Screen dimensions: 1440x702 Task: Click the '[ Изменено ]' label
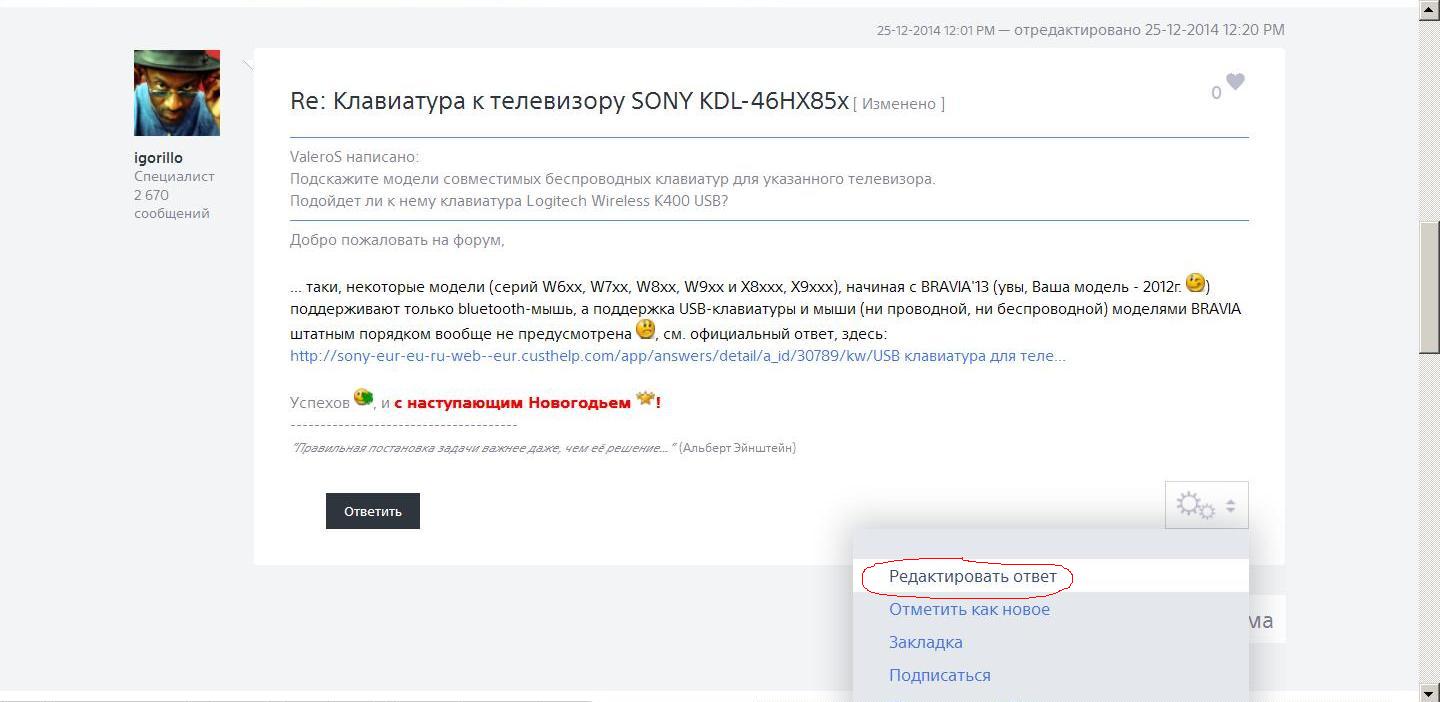point(898,104)
